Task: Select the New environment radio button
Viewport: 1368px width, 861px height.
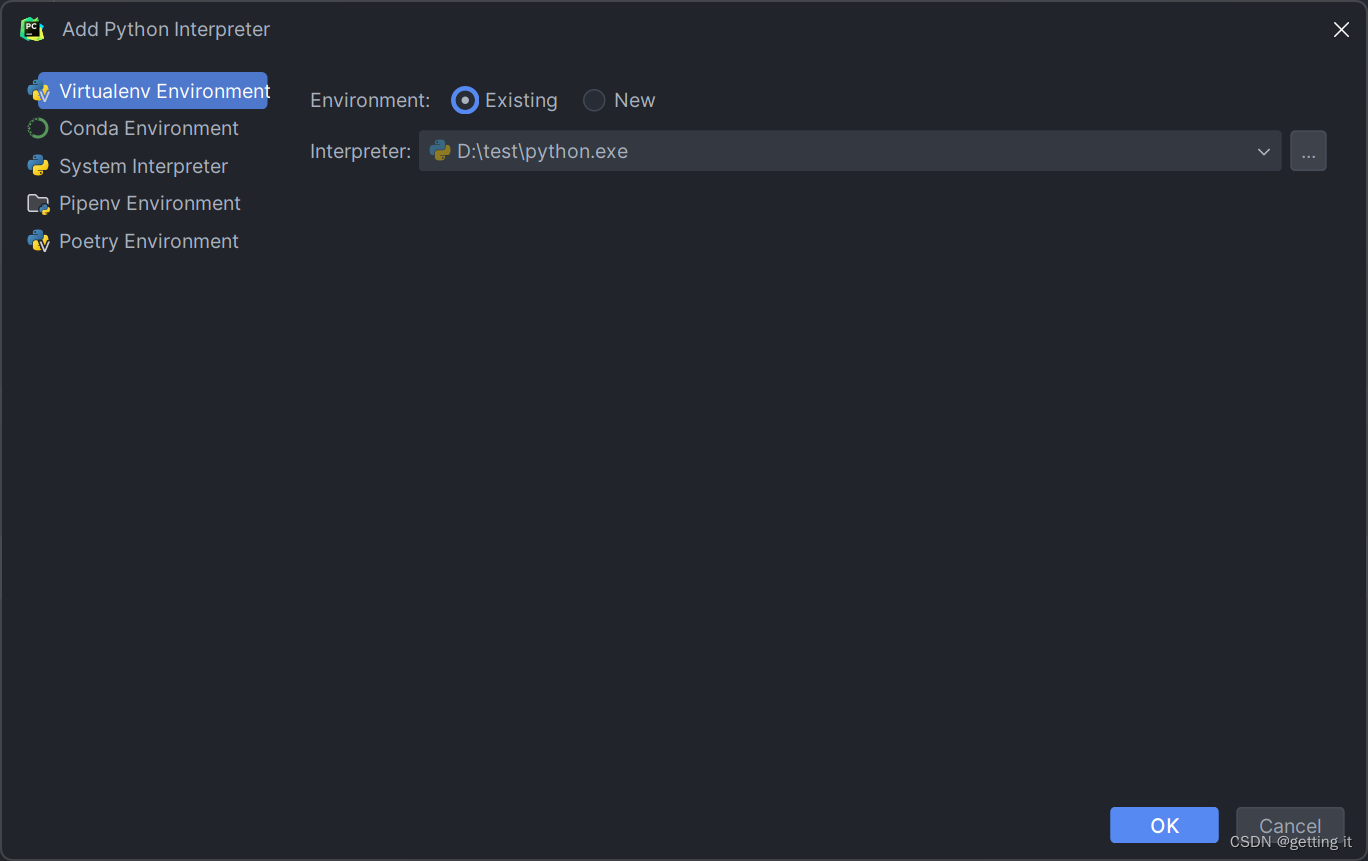Action: point(594,100)
